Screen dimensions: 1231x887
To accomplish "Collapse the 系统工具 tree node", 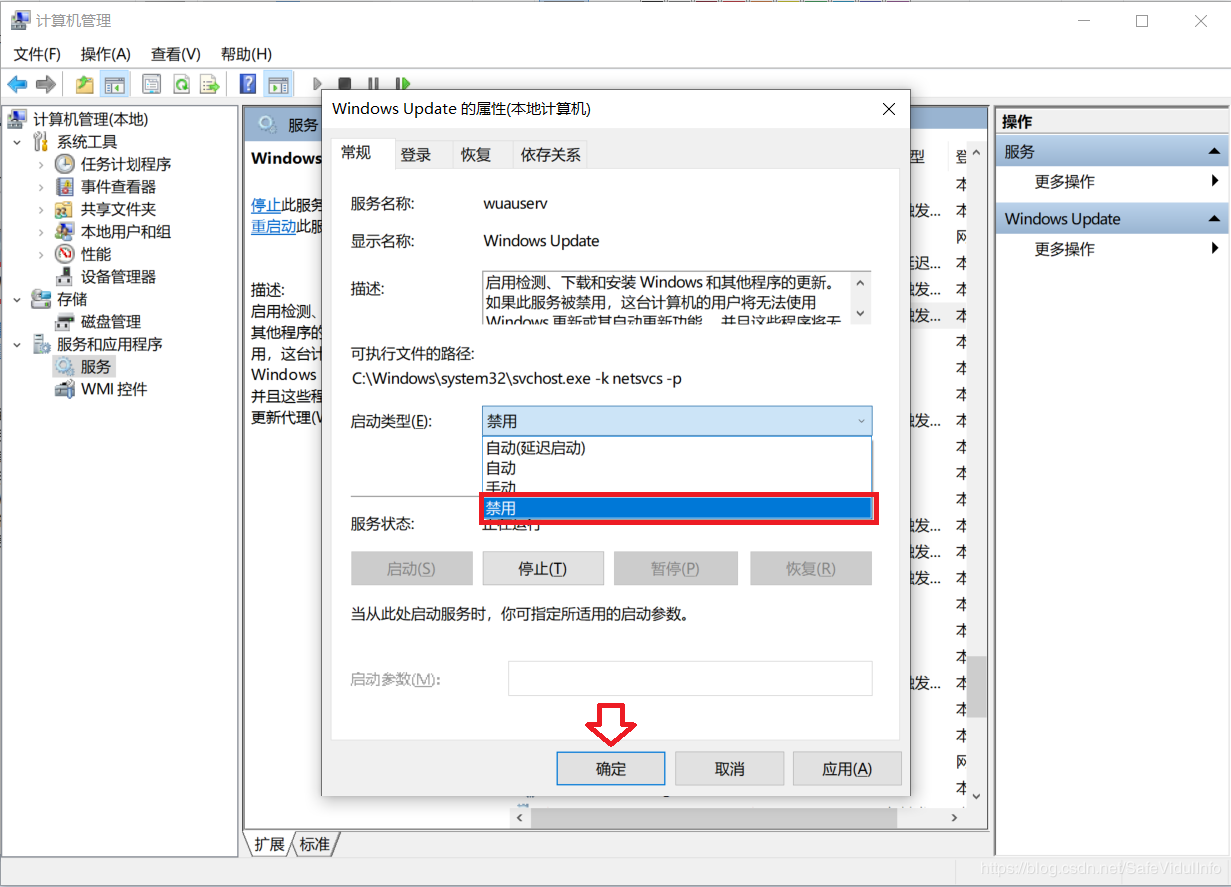I will [17, 142].
